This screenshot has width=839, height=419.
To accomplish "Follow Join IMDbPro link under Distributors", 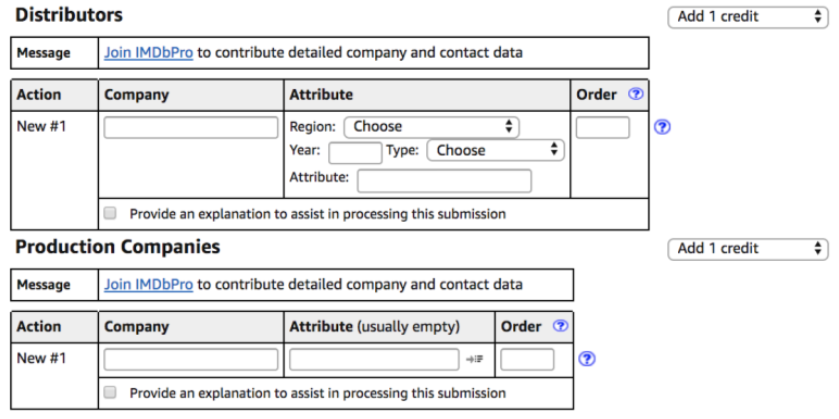I will tap(148, 53).
